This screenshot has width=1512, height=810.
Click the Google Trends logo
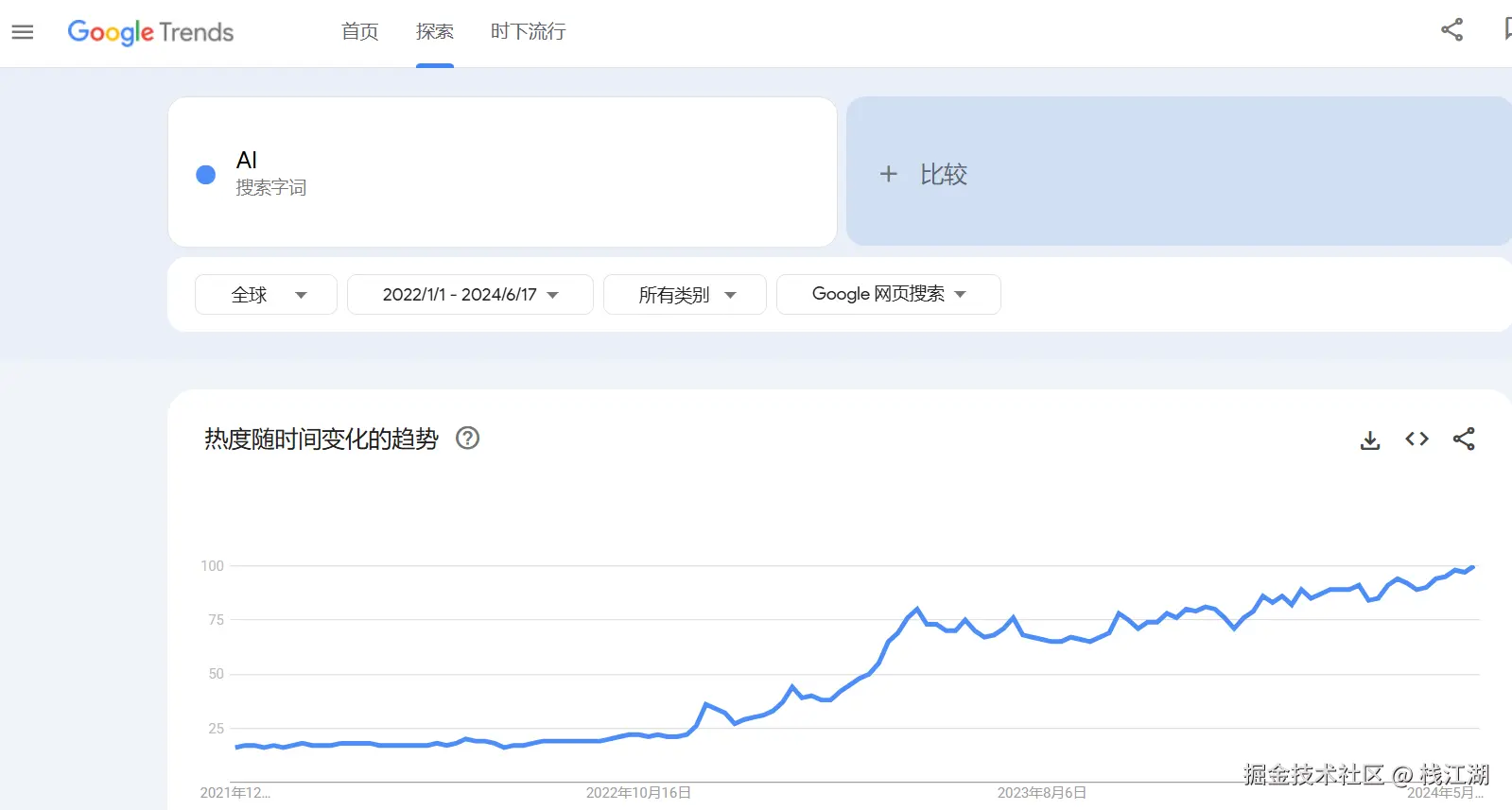click(150, 32)
